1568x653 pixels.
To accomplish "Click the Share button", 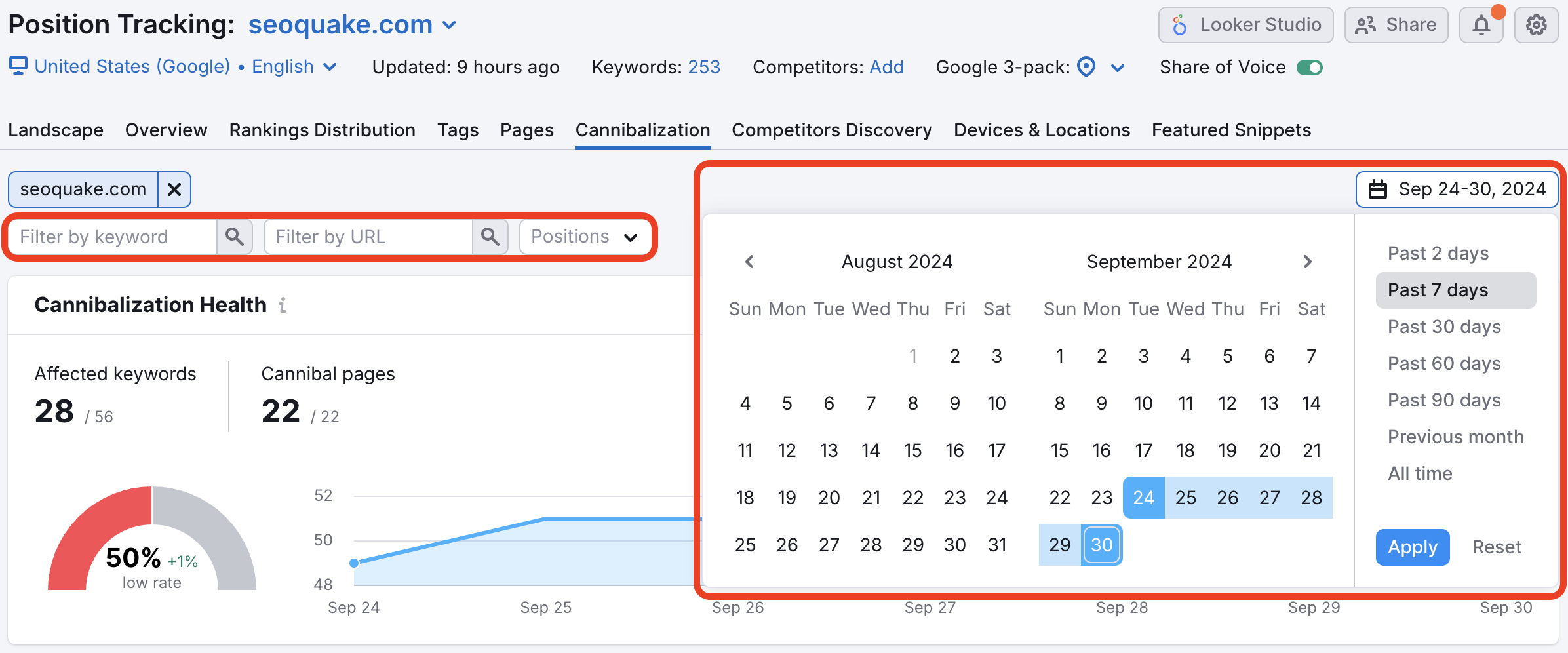I will coord(1396,25).
